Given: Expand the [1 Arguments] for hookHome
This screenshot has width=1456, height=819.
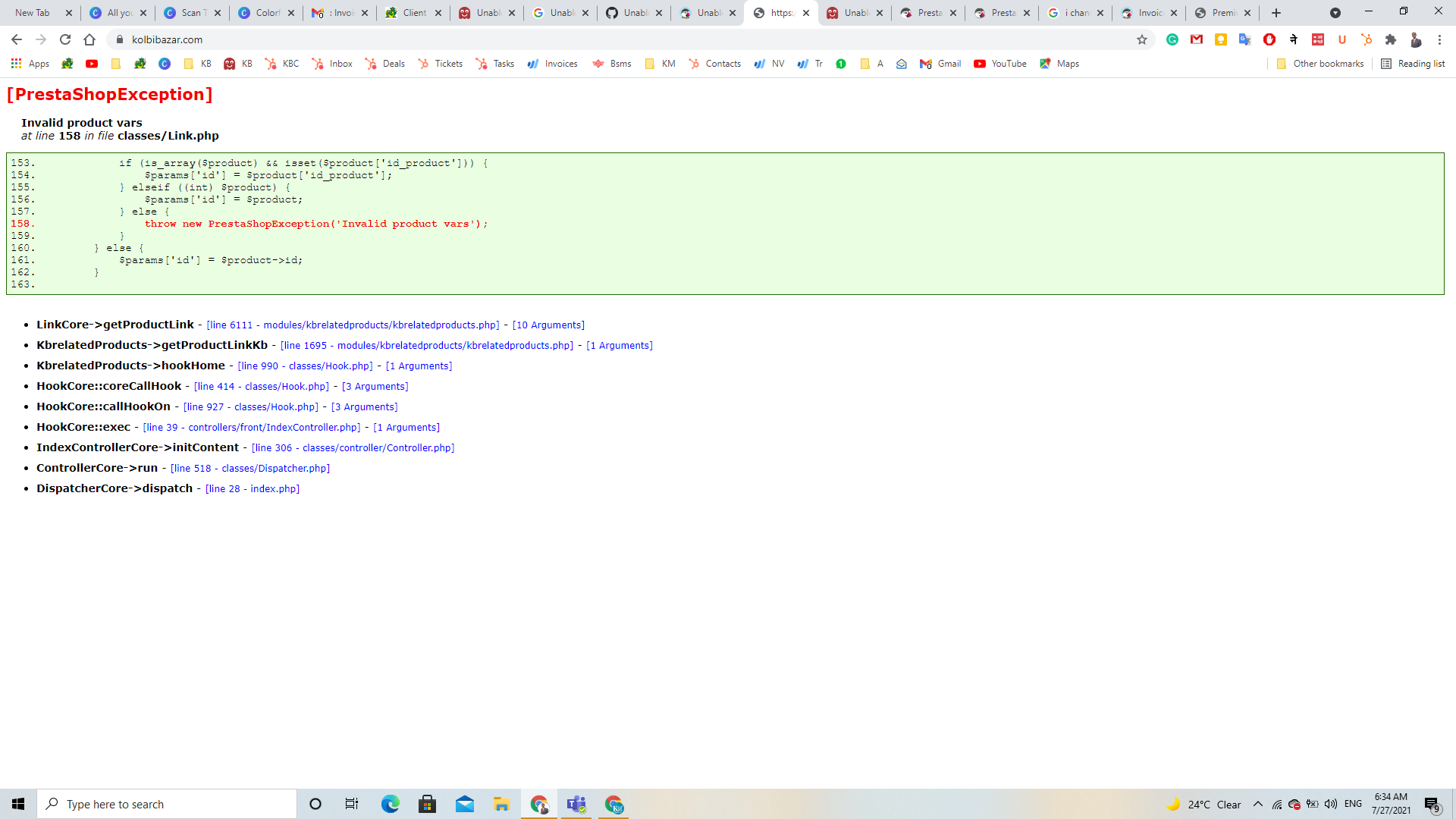Looking at the screenshot, I should click(419, 366).
